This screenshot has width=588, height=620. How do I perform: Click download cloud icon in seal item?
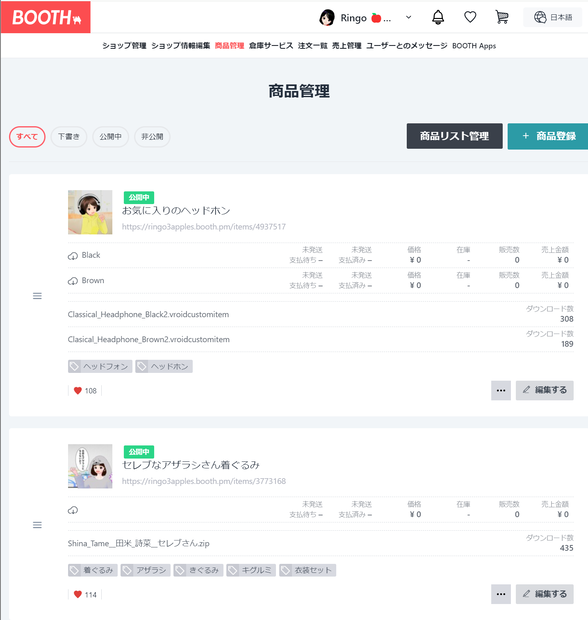point(73,510)
